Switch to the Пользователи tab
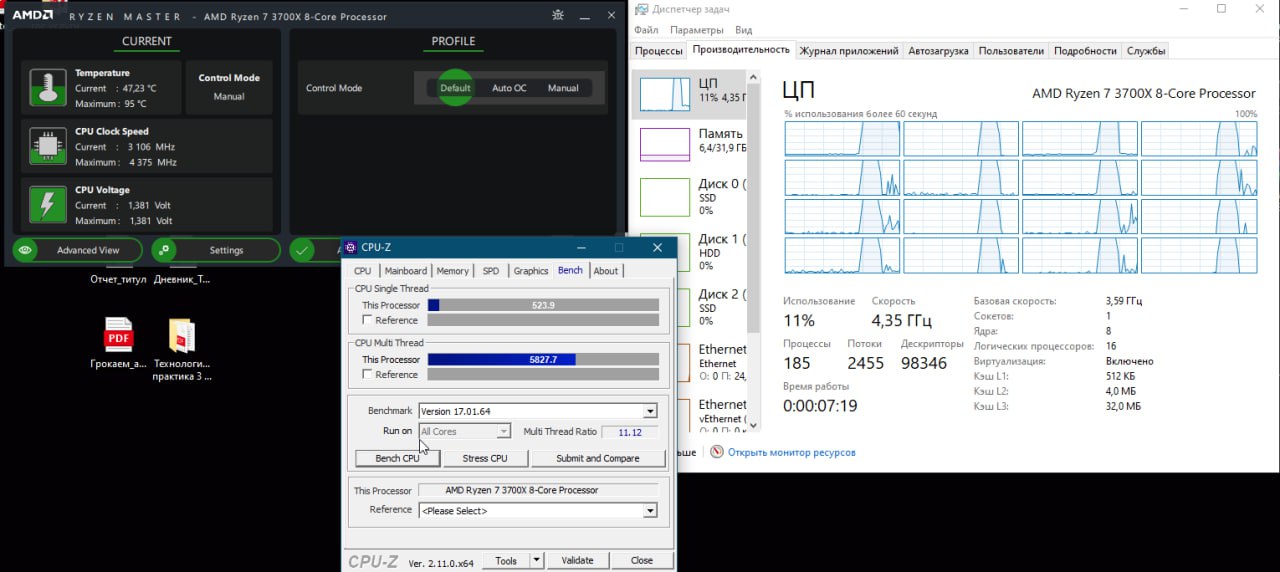 (x=1011, y=50)
